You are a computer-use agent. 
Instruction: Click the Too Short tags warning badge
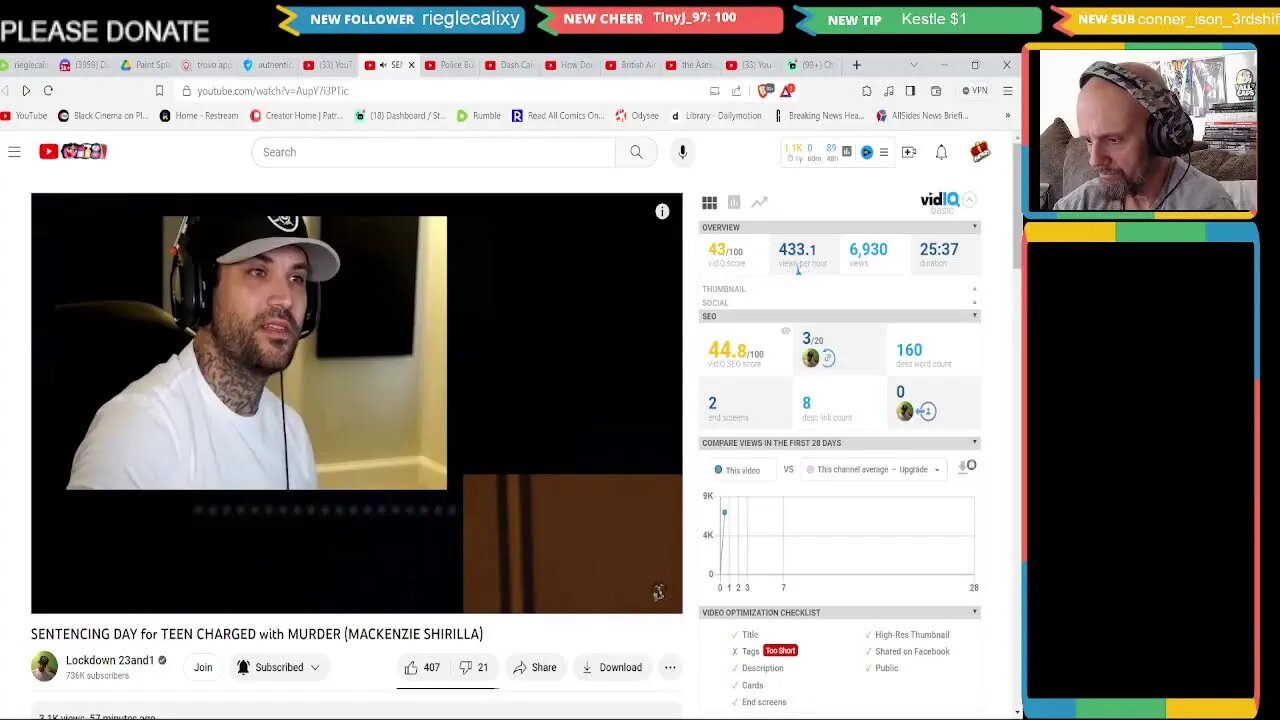[780, 651]
